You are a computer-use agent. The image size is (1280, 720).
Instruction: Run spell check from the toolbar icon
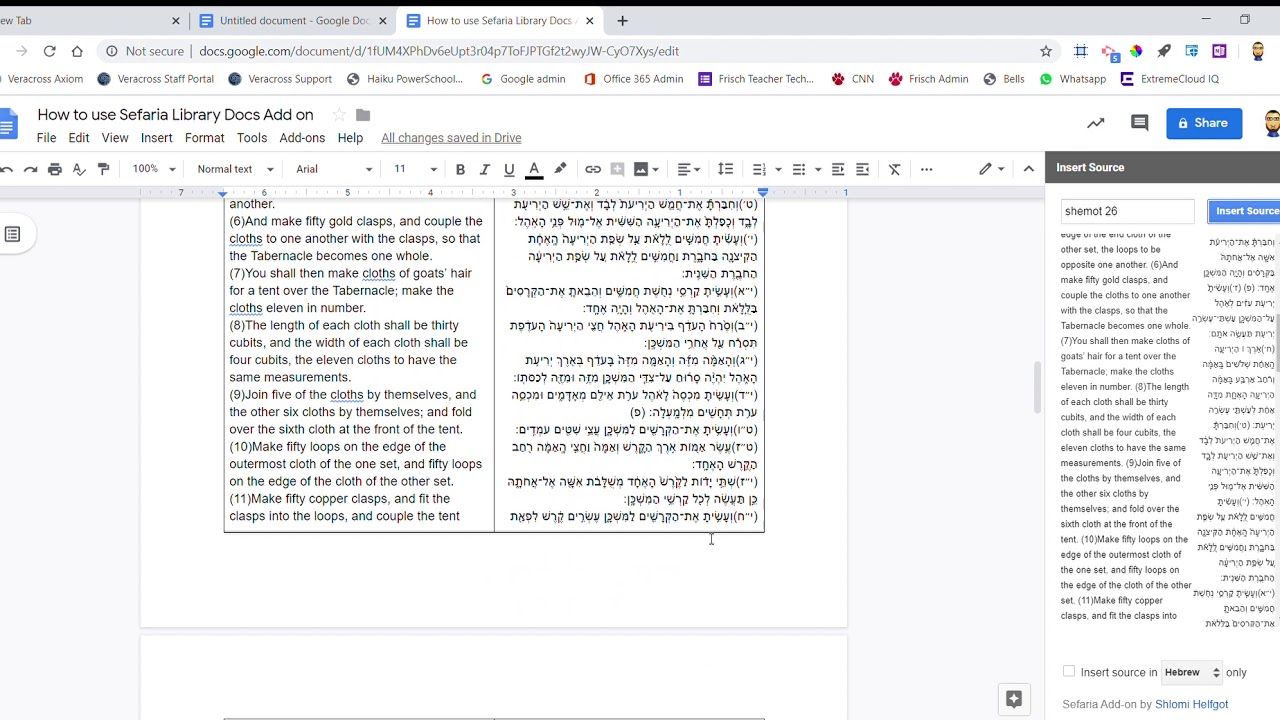click(79, 169)
